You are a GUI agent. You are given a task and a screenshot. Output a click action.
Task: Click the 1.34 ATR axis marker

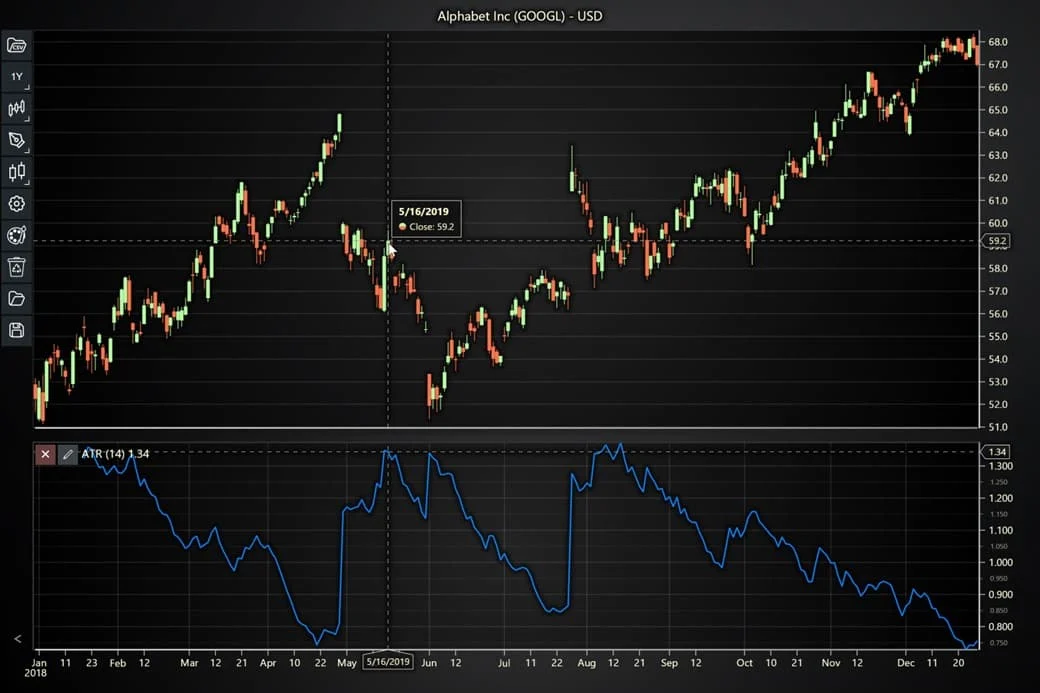tap(997, 452)
